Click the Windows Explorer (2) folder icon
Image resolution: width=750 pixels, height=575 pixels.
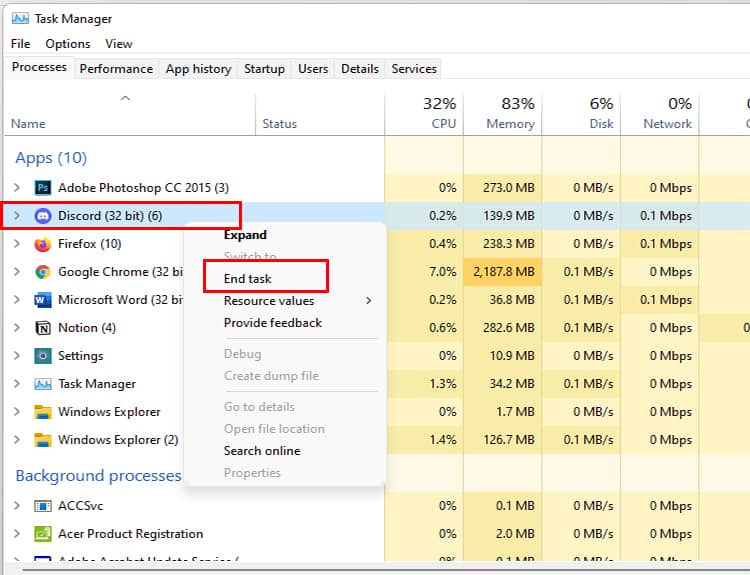(x=43, y=440)
